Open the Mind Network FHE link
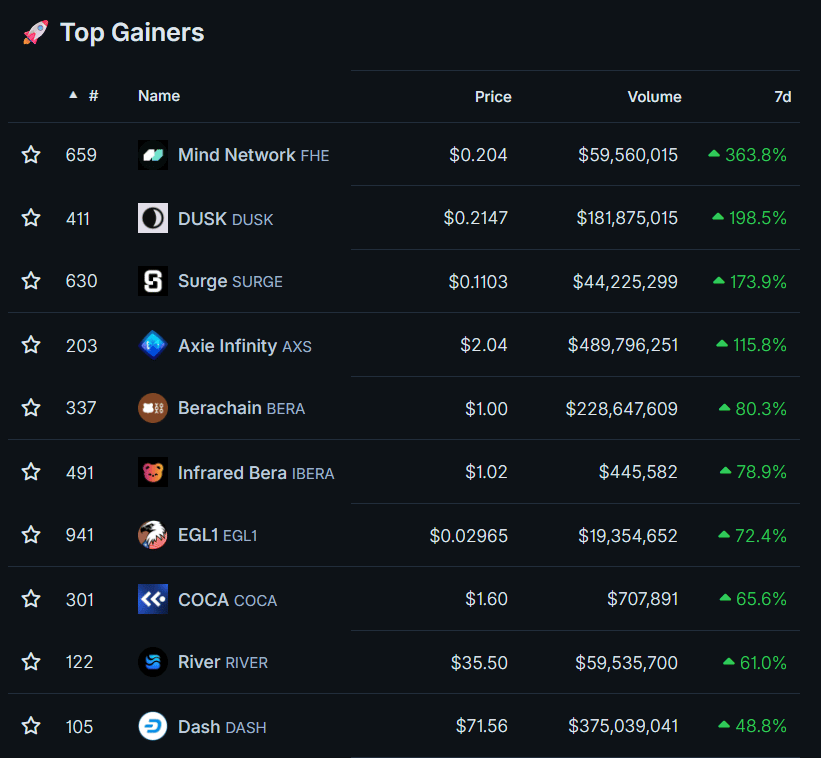This screenshot has width=821, height=758. click(x=253, y=155)
